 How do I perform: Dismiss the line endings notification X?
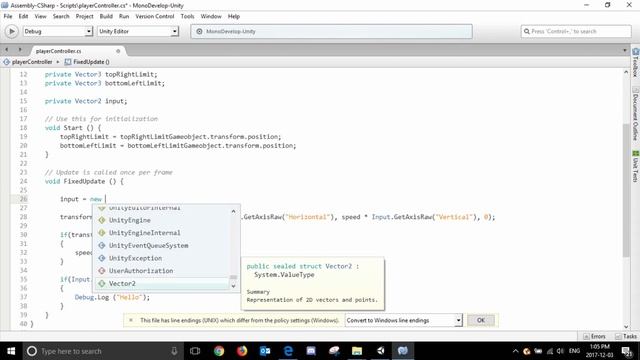[x=131, y=320]
